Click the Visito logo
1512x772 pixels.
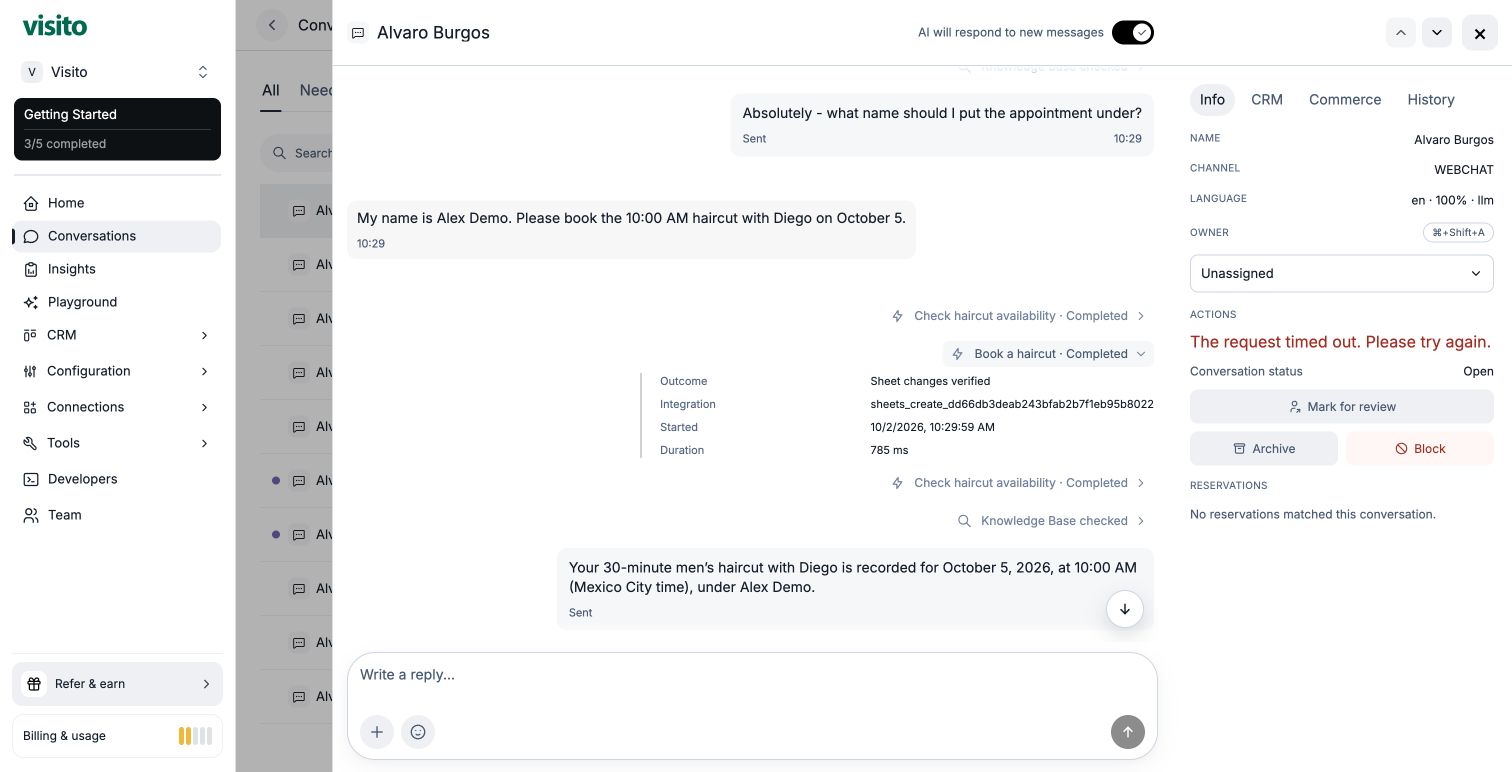[x=55, y=26]
